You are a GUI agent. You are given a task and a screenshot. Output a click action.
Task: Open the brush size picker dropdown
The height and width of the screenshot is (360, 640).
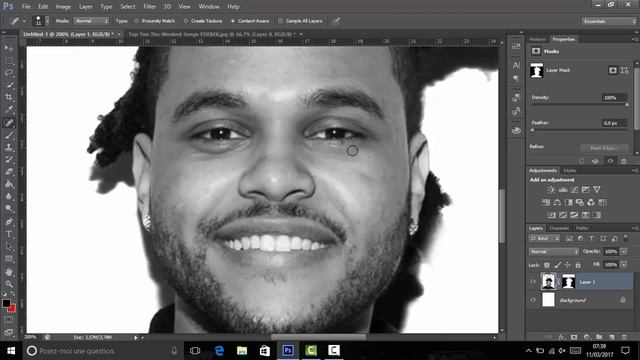pos(47,21)
